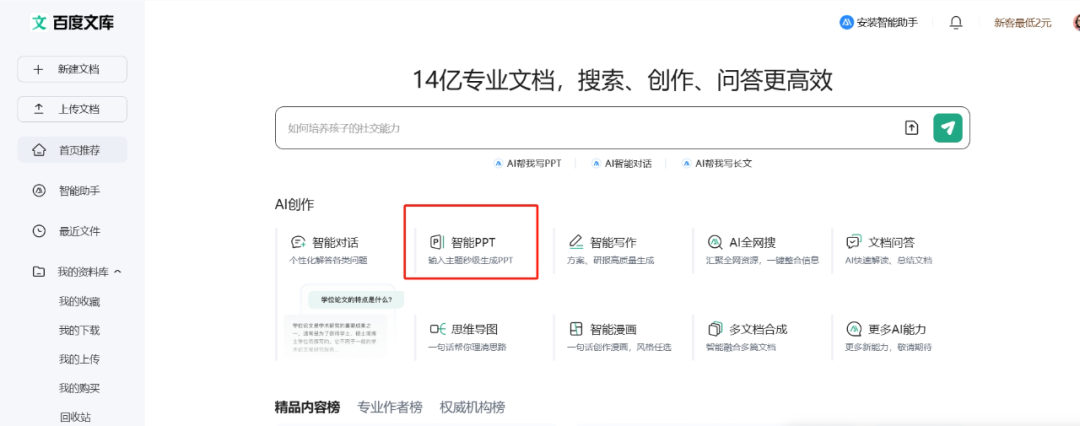Open 我的下载 in the library tree
Image resolution: width=1080 pixels, height=426 pixels.
click(x=79, y=330)
